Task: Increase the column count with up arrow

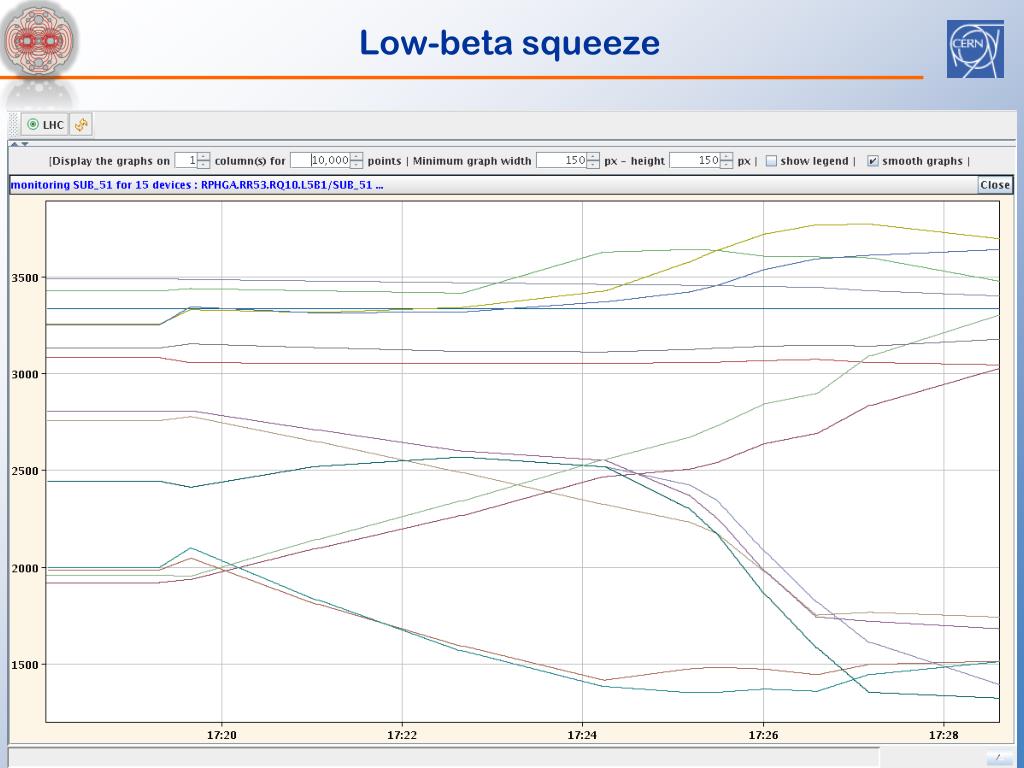Action: [204, 156]
